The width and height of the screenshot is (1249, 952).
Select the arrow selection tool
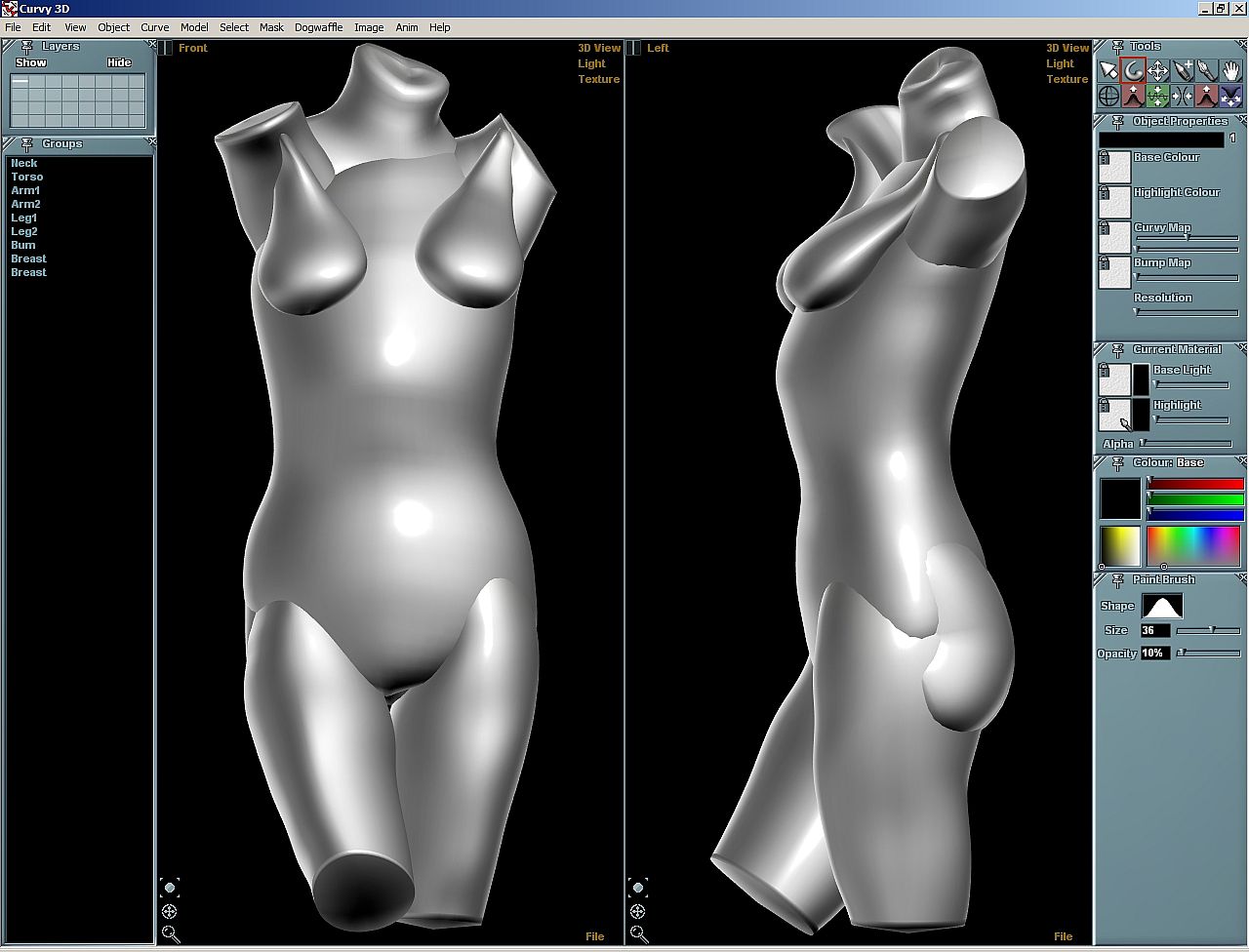coord(1108,70)
